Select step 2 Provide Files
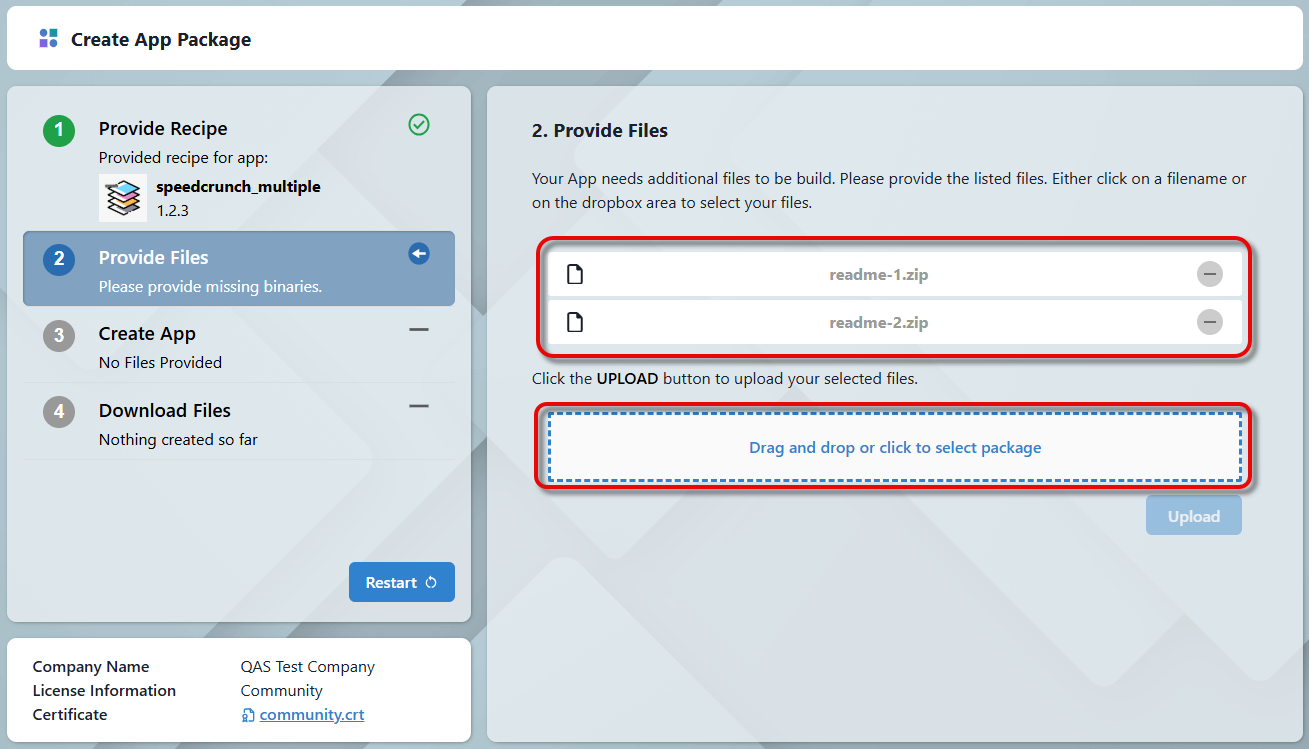1309x749 pixels. pyautogui.click(x=153, y=258)
